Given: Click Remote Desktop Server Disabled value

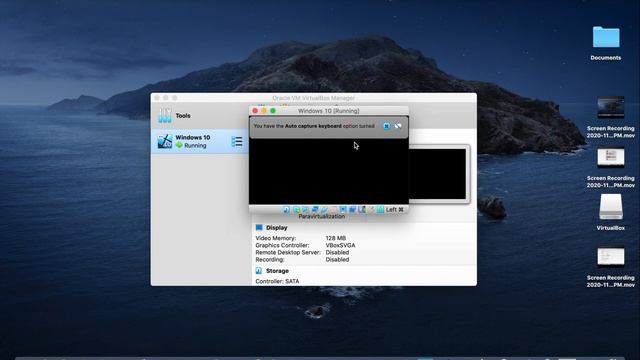Looking at the screenshot, I should [337, 252].
